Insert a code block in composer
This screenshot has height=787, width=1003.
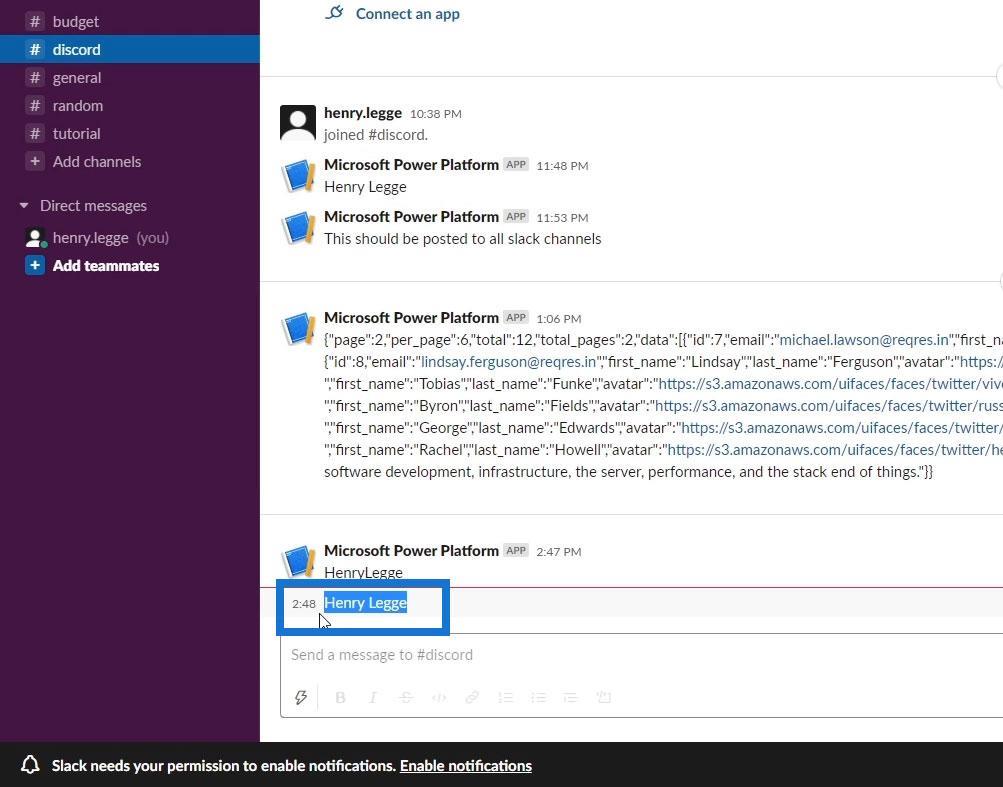pyautogui.click(x=604, y=697)
